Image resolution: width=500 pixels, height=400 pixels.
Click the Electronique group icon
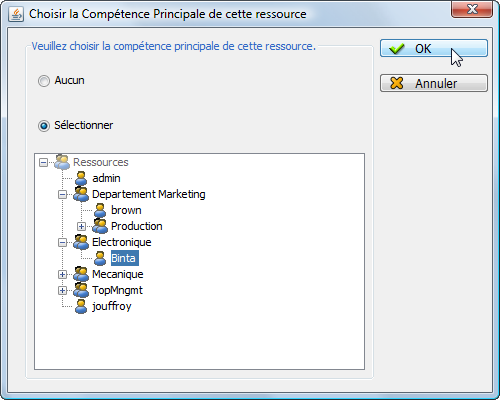pyautogui.click(x=81, y=242)
